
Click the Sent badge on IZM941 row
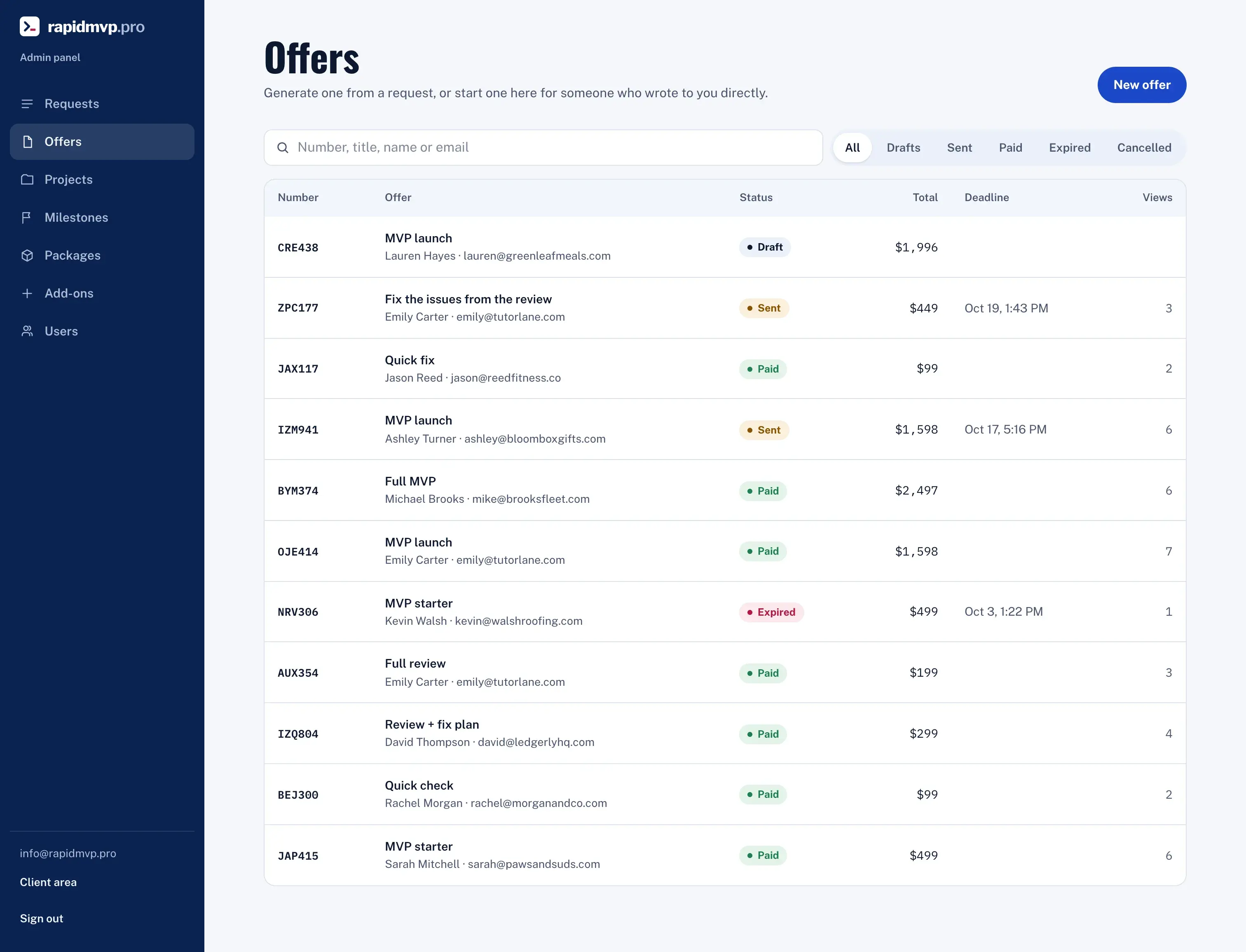764,430
